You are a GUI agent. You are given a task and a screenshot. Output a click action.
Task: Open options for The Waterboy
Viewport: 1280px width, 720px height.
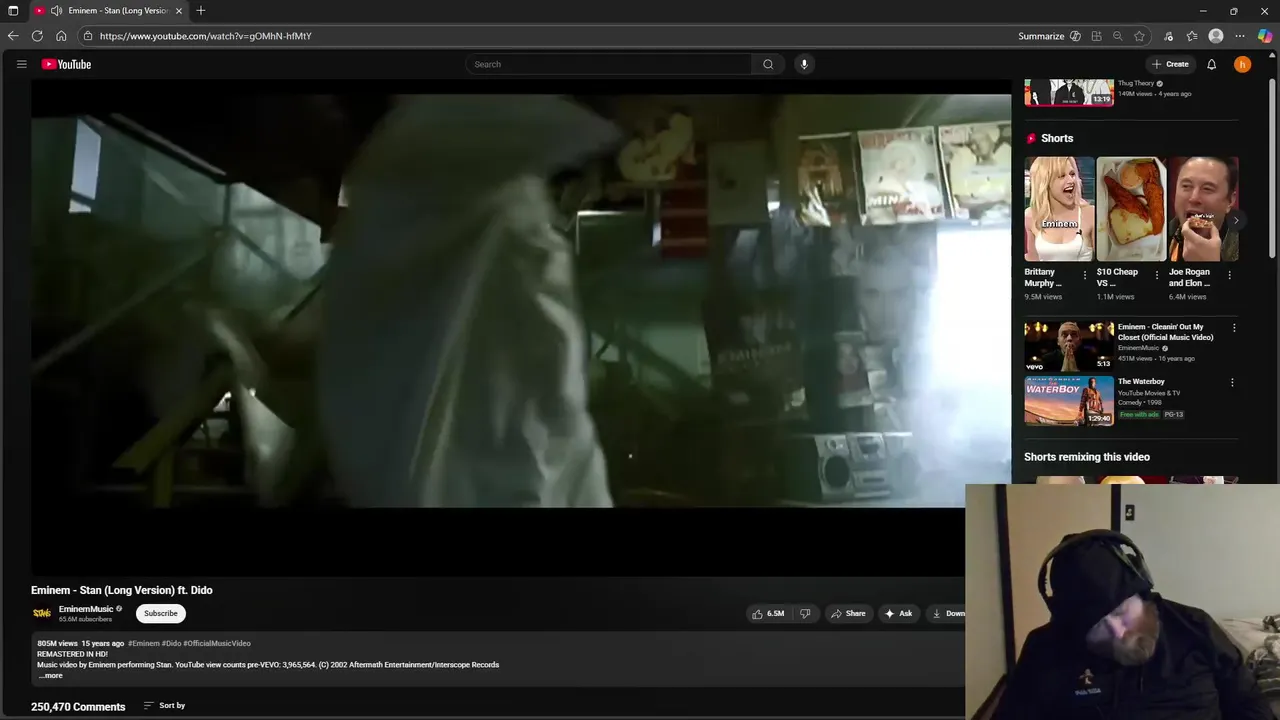coord(1232,382)
